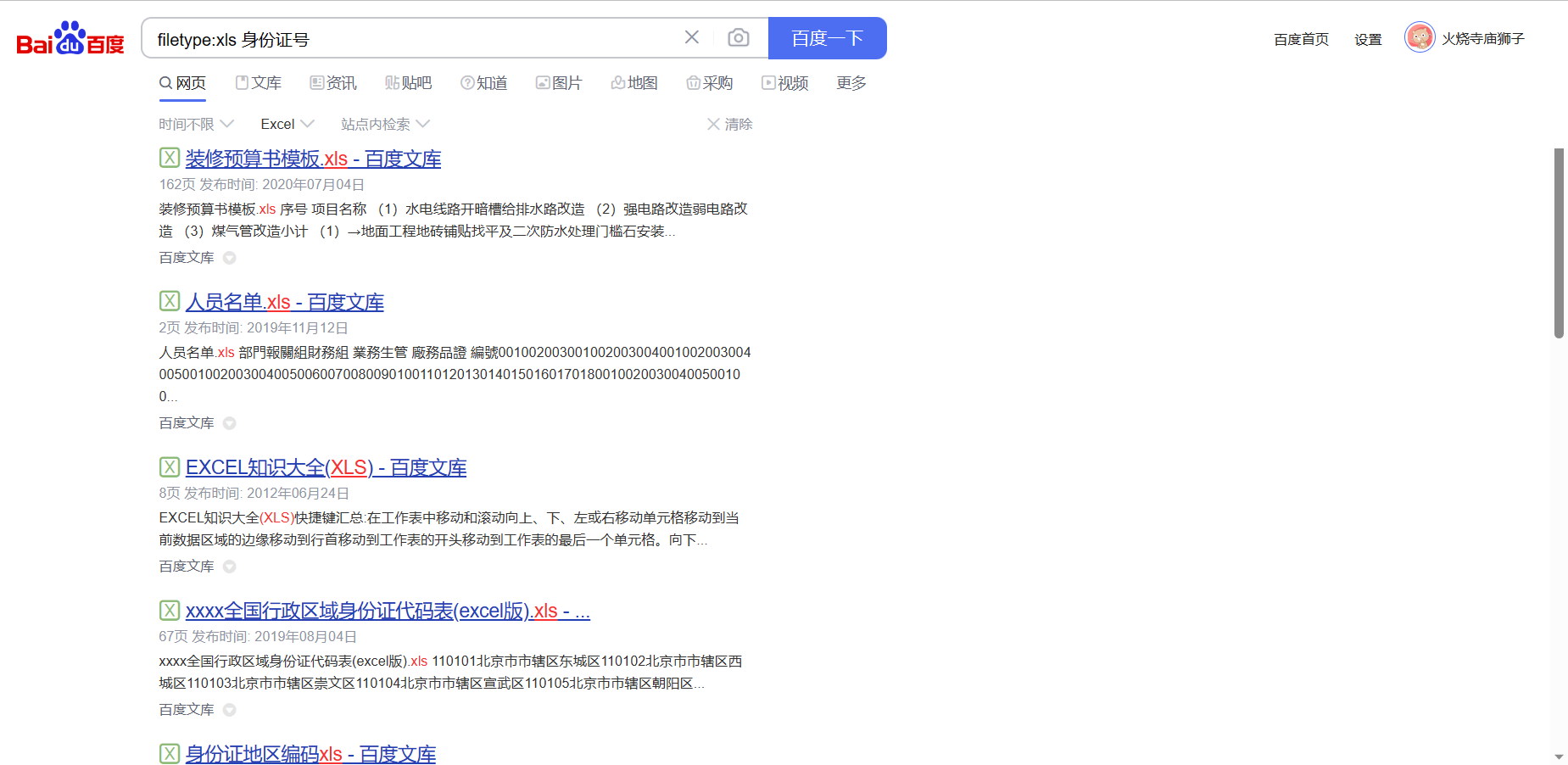This screenshot has width=1568, height=765.
Task: Click 百度文库 source under 人员名单 result
Action: click(x=187, y=423)
